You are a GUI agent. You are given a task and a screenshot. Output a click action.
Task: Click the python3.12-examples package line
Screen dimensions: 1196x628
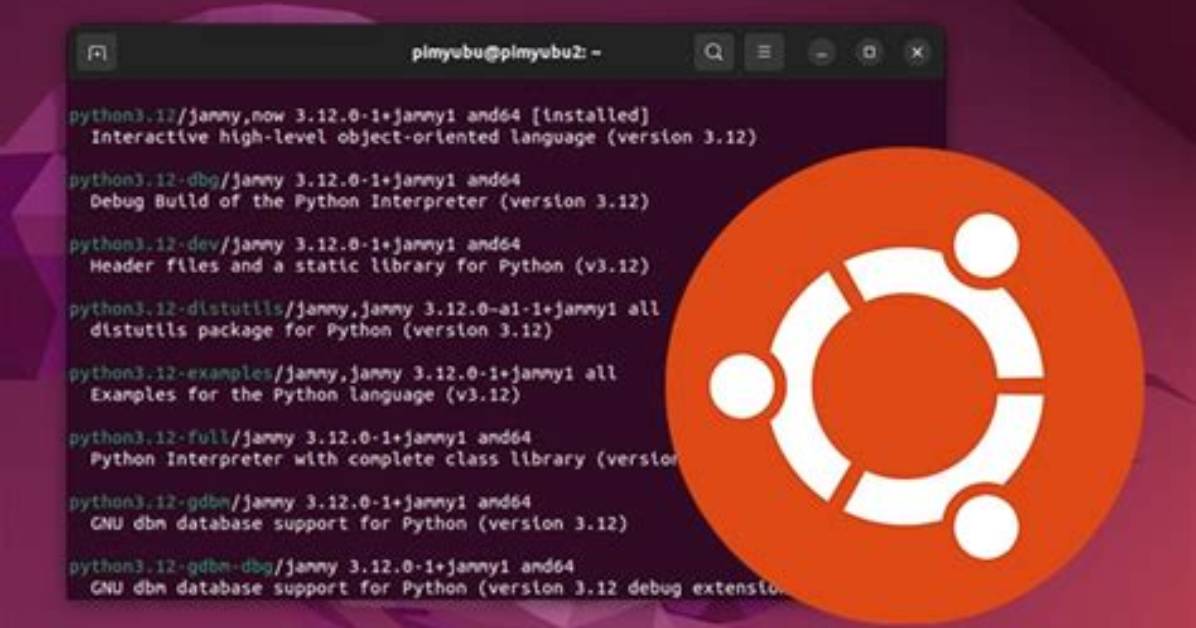click(342, 373)
